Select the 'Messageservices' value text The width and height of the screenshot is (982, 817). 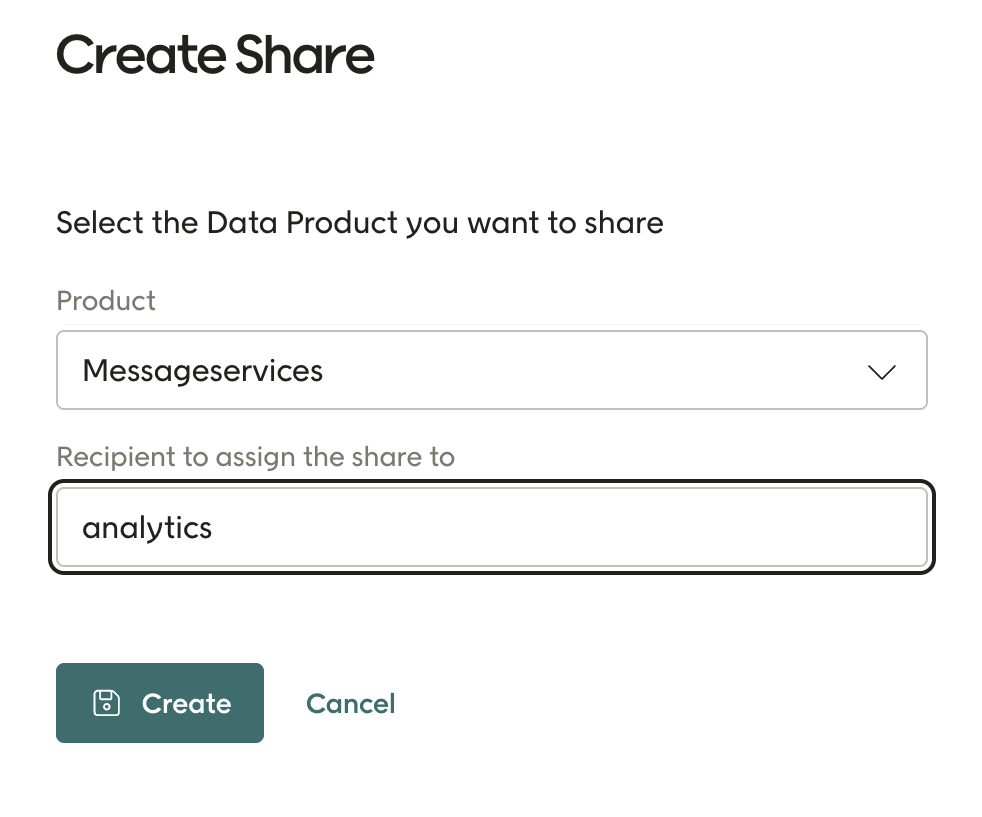pos(203,371)
